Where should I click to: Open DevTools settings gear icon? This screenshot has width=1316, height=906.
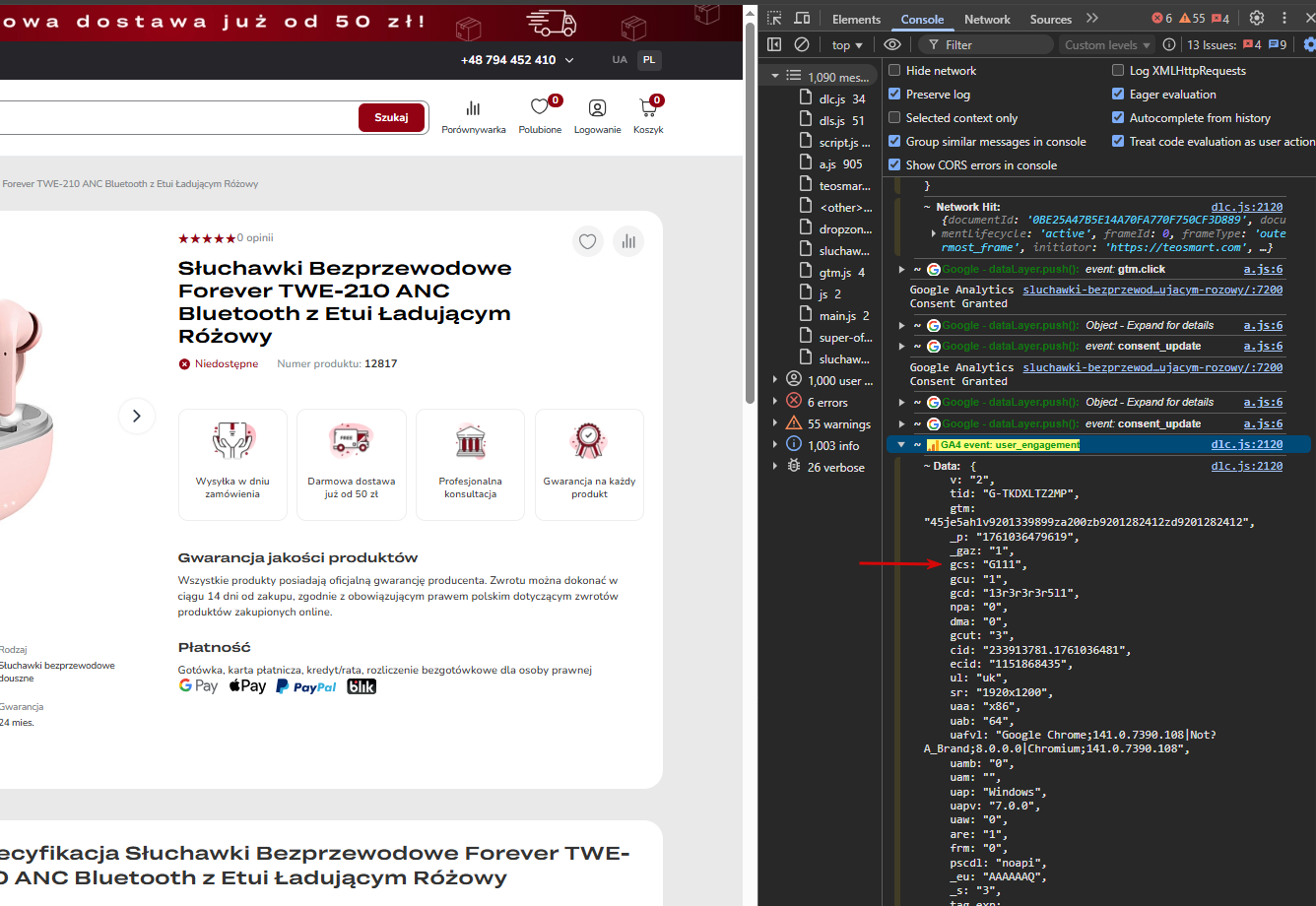tap(1256, 18)
